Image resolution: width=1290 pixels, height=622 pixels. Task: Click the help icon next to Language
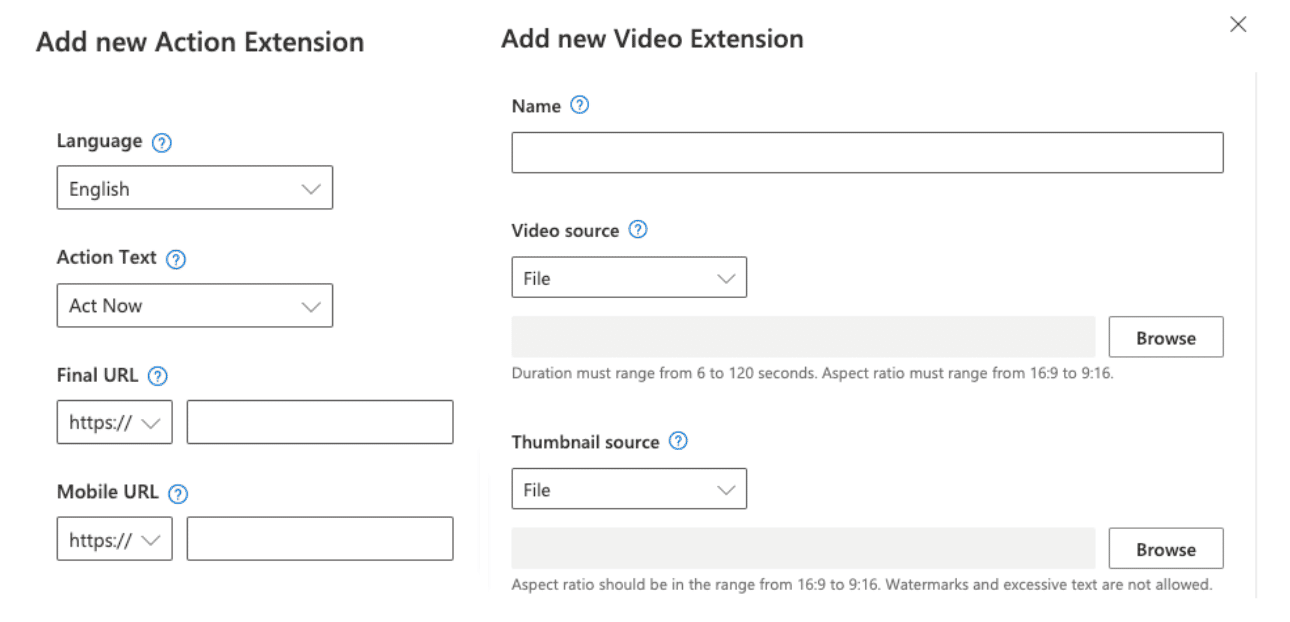click(162, 143)
